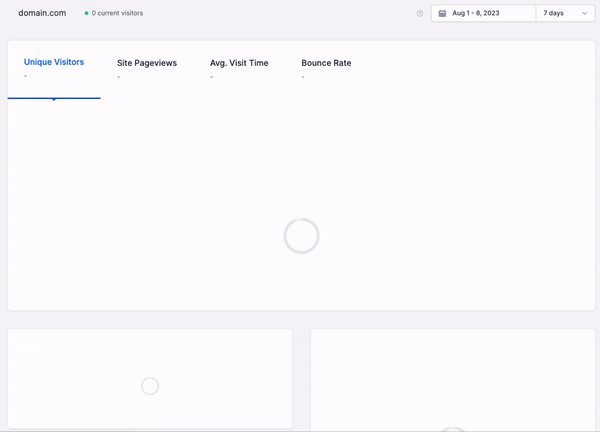Select the Avg. Visit Time tab
Image resolution: width=600 pixels, height=432 pixels.
coord(239,63)
